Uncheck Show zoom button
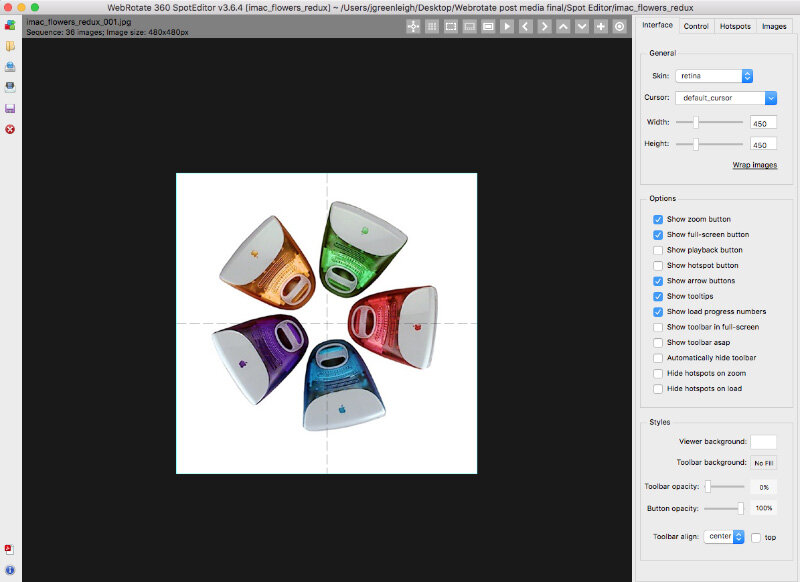This screenshot has width=800, height=582. (x=658, y=219)
